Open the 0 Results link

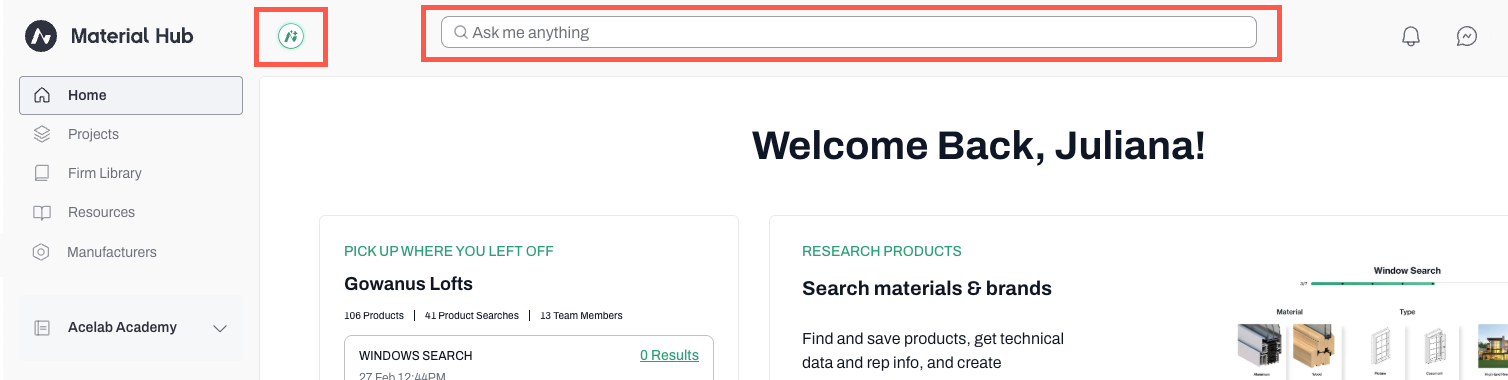tap(669, 355)
